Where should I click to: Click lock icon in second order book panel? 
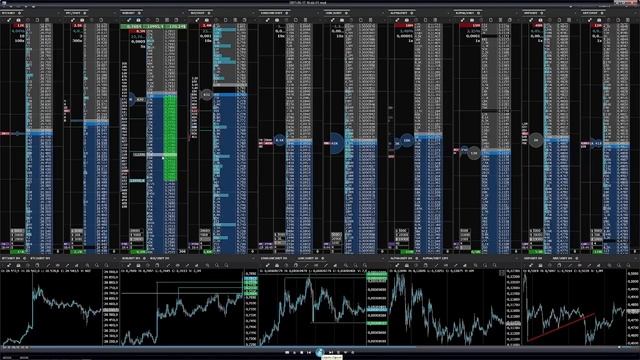(x=82, y=20)
